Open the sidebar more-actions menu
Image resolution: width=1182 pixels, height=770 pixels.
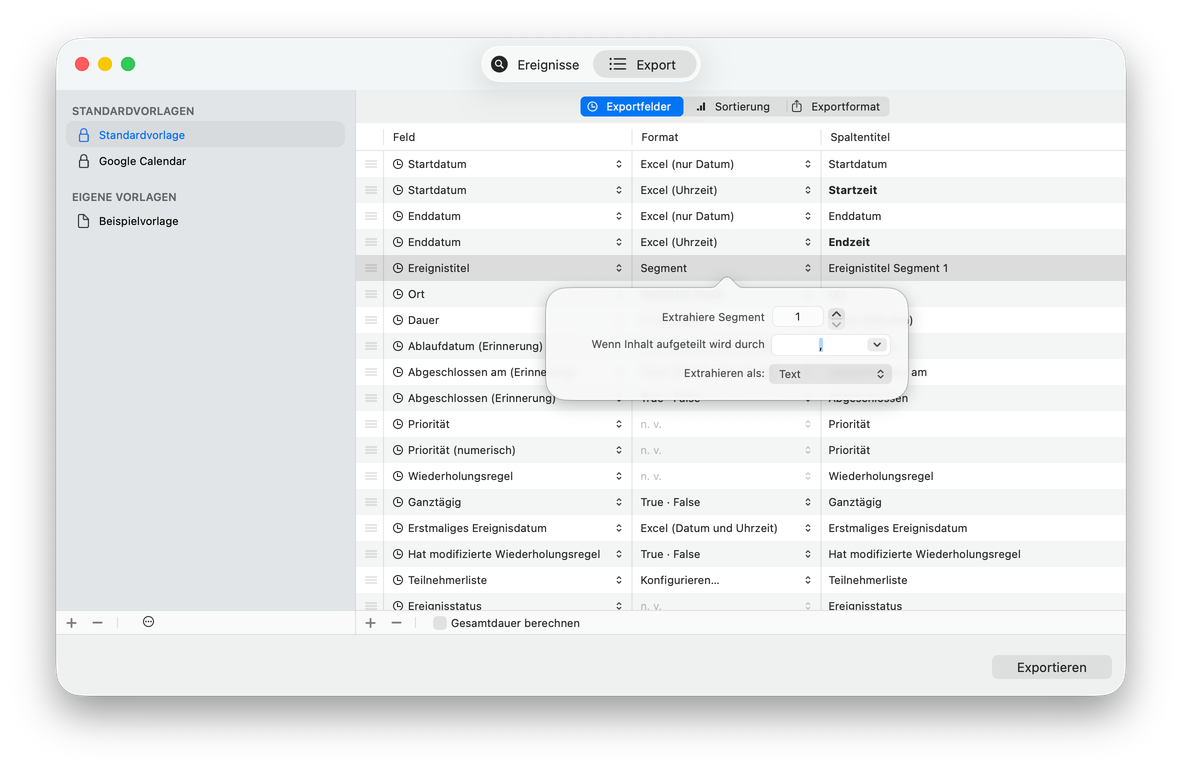pyautogui.click(x=149, y=622)
